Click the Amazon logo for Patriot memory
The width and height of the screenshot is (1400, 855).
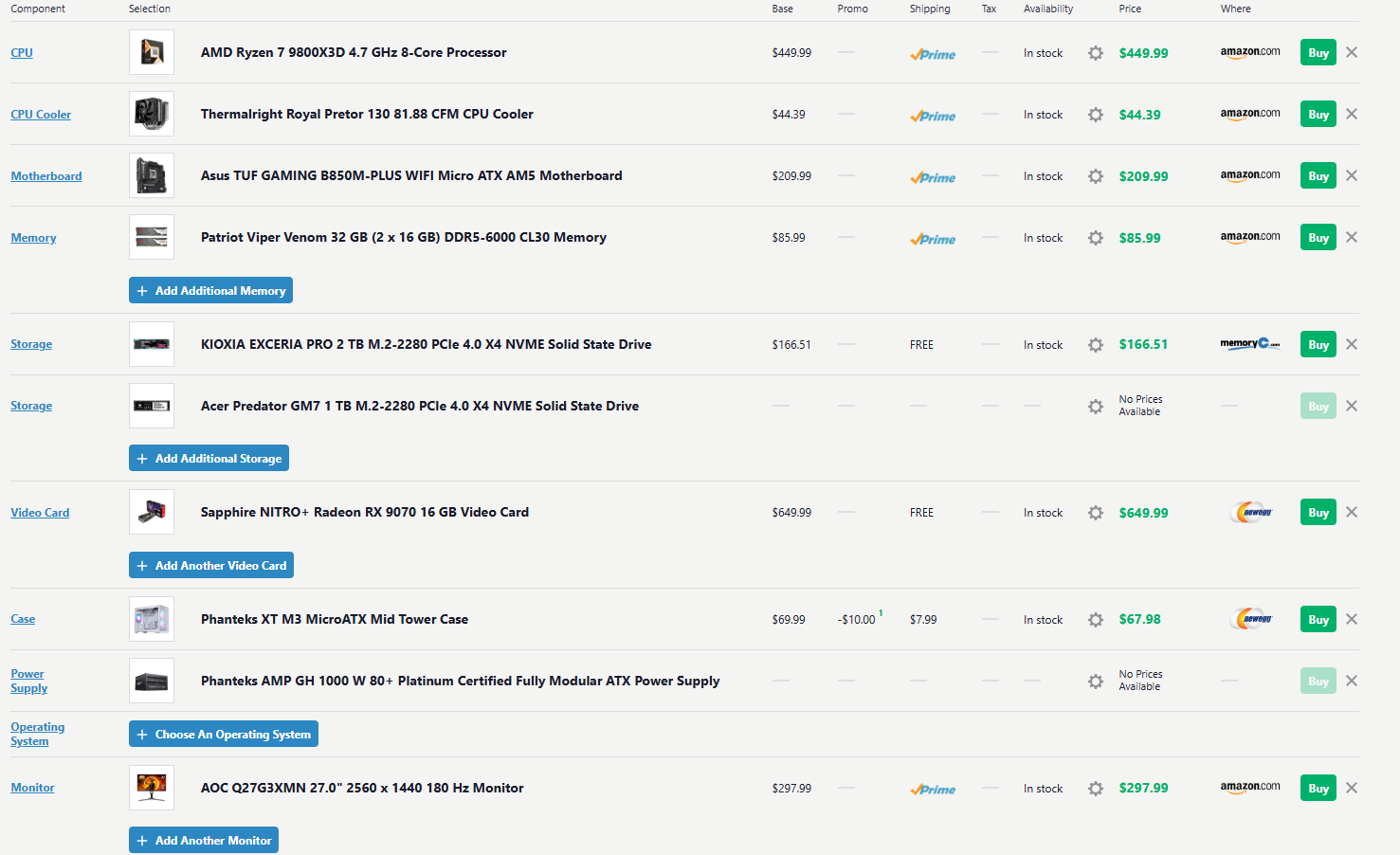1250,238
